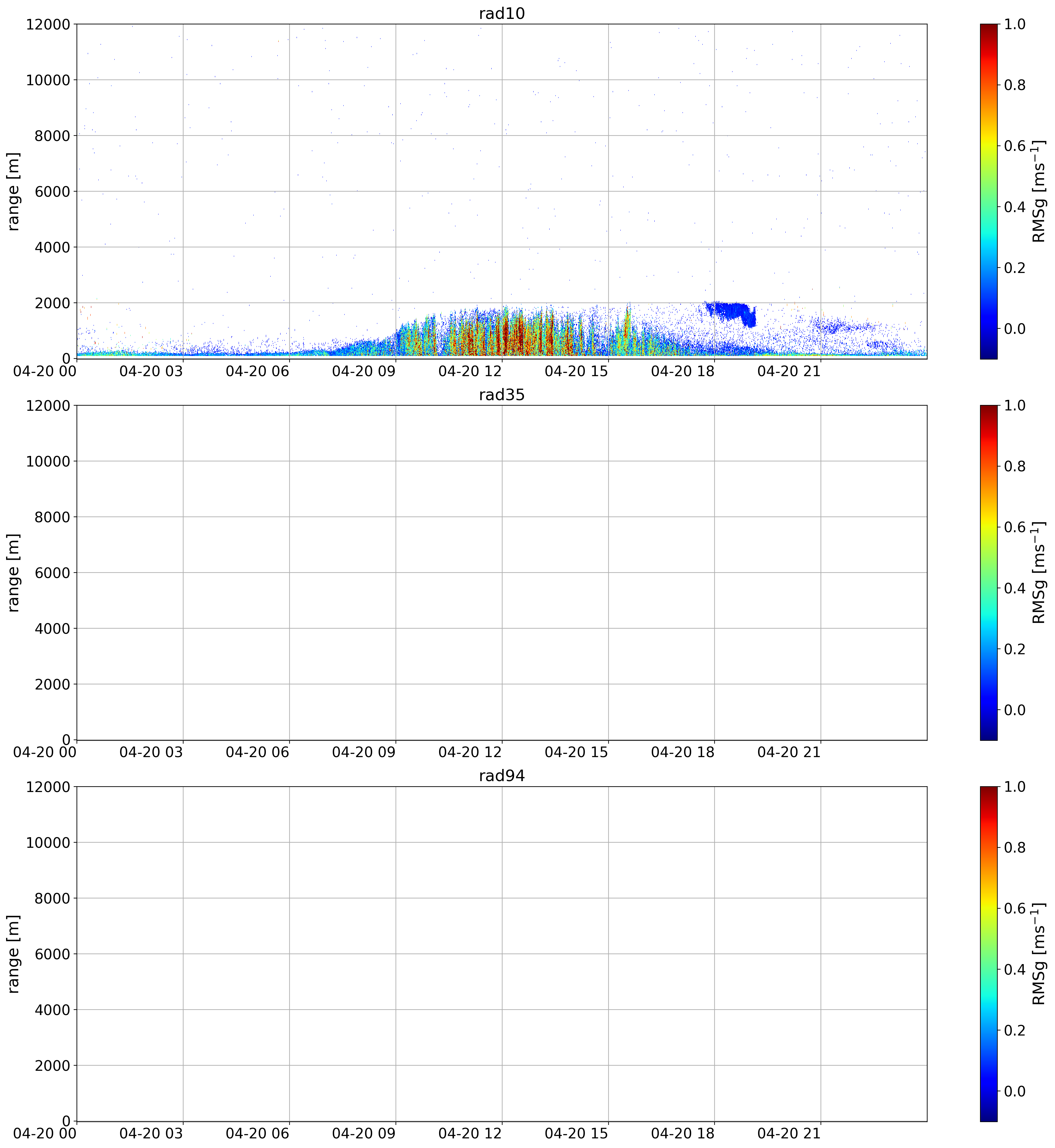The image size is (1055, 1148).
Task: Click the 0.4 tick on rad94 colorbar
Action: (1014, 970)
